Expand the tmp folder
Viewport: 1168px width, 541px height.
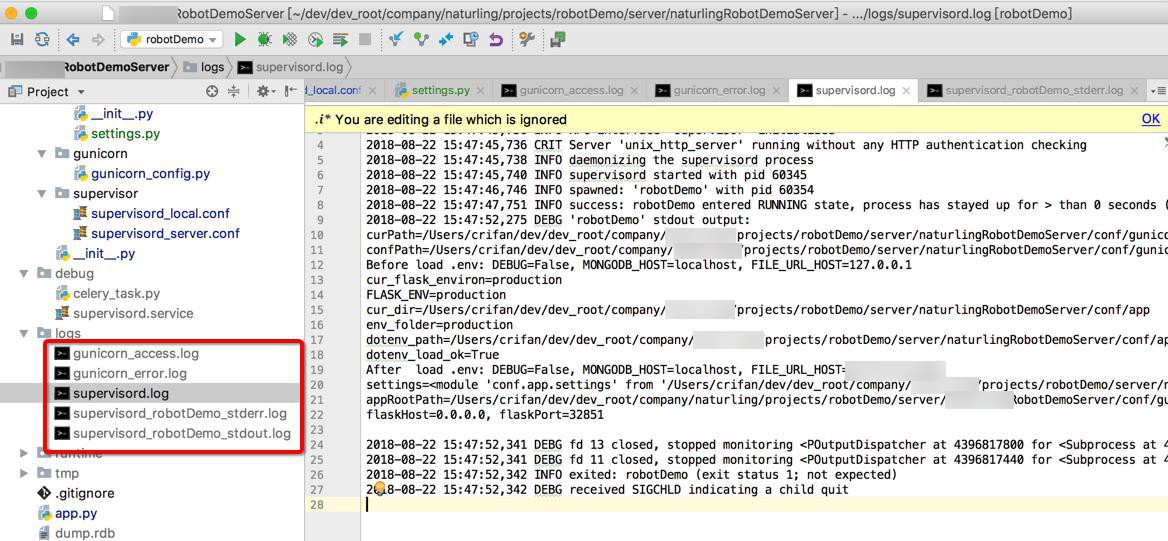(x=25, y=473)
